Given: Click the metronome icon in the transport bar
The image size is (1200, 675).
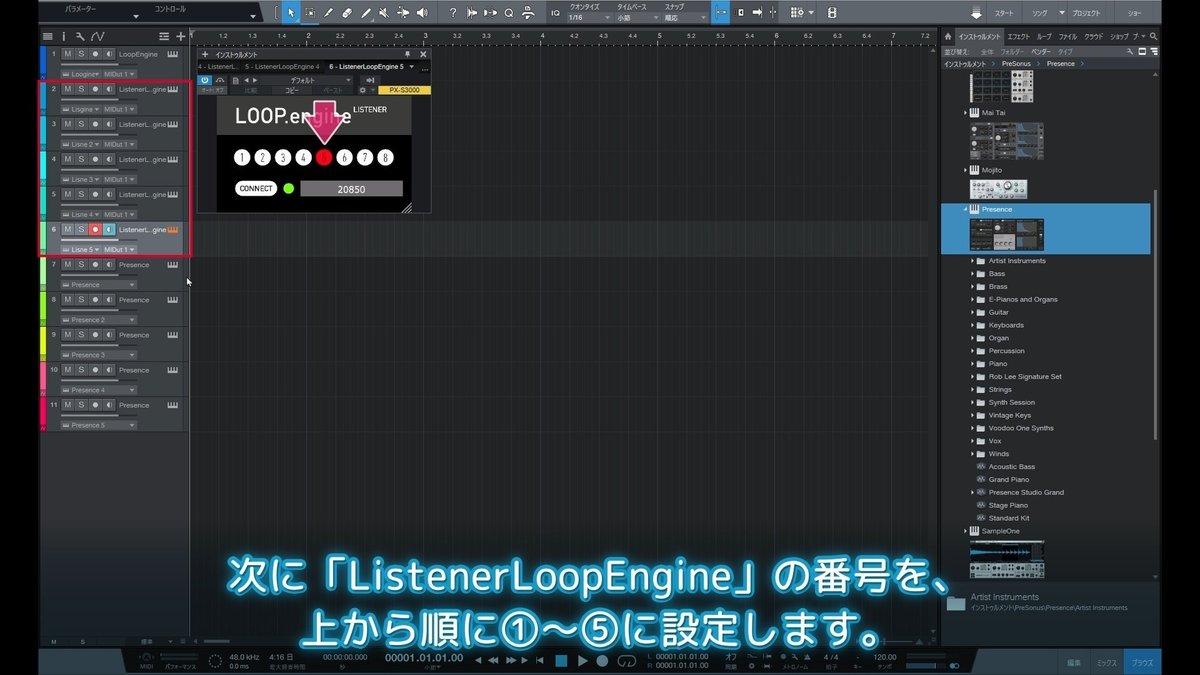Looking at the screenshot, I should point(808,658).
